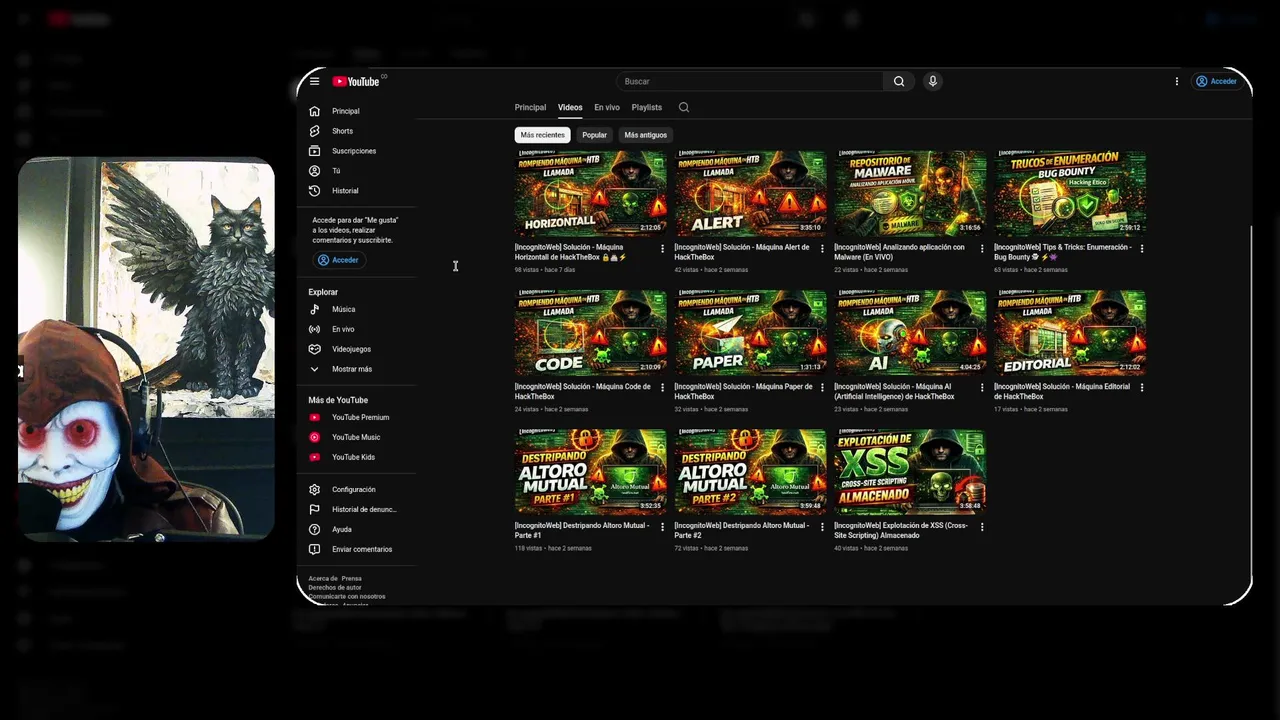Open options menu for XSS Almacenado video
The height and width of the screenshot is (720, 1280).
point(982,526)
